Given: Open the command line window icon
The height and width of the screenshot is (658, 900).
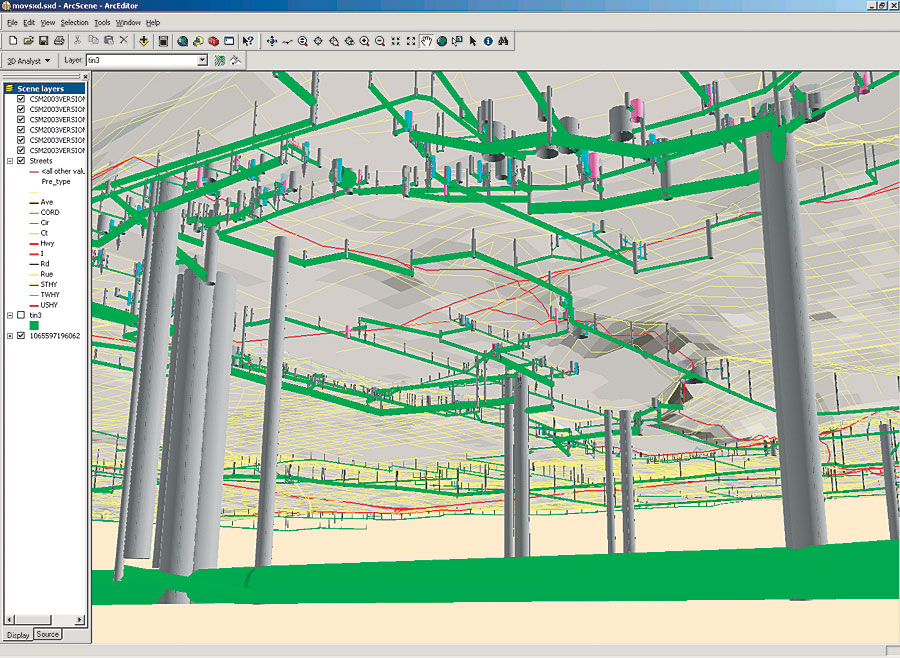Looking at the screenshot, I should tap(229, 41).
